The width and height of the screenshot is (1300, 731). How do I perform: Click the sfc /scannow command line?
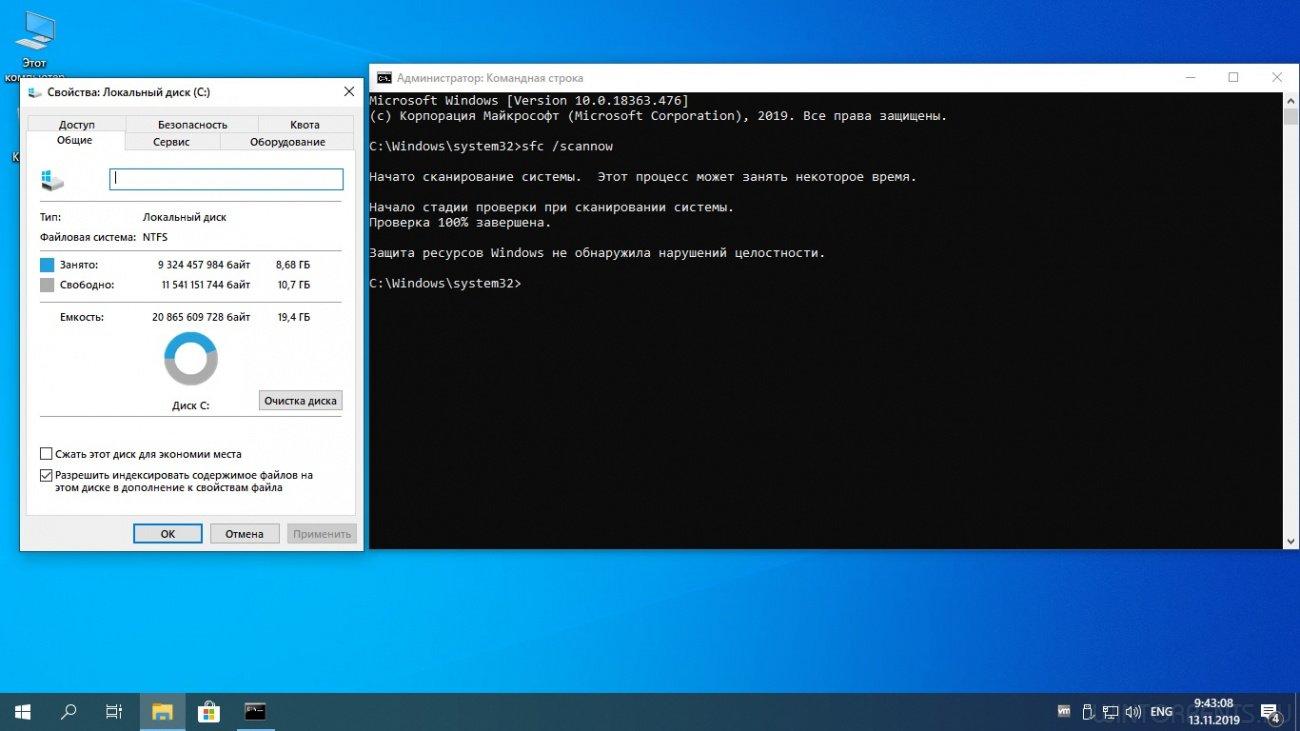click(x=491, y=146)
